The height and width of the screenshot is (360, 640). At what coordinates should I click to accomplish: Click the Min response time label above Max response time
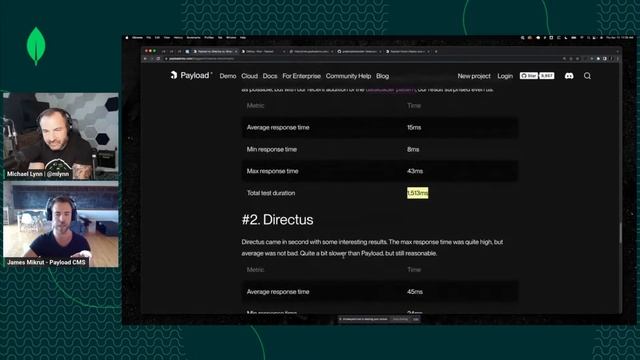coord(271,149)
